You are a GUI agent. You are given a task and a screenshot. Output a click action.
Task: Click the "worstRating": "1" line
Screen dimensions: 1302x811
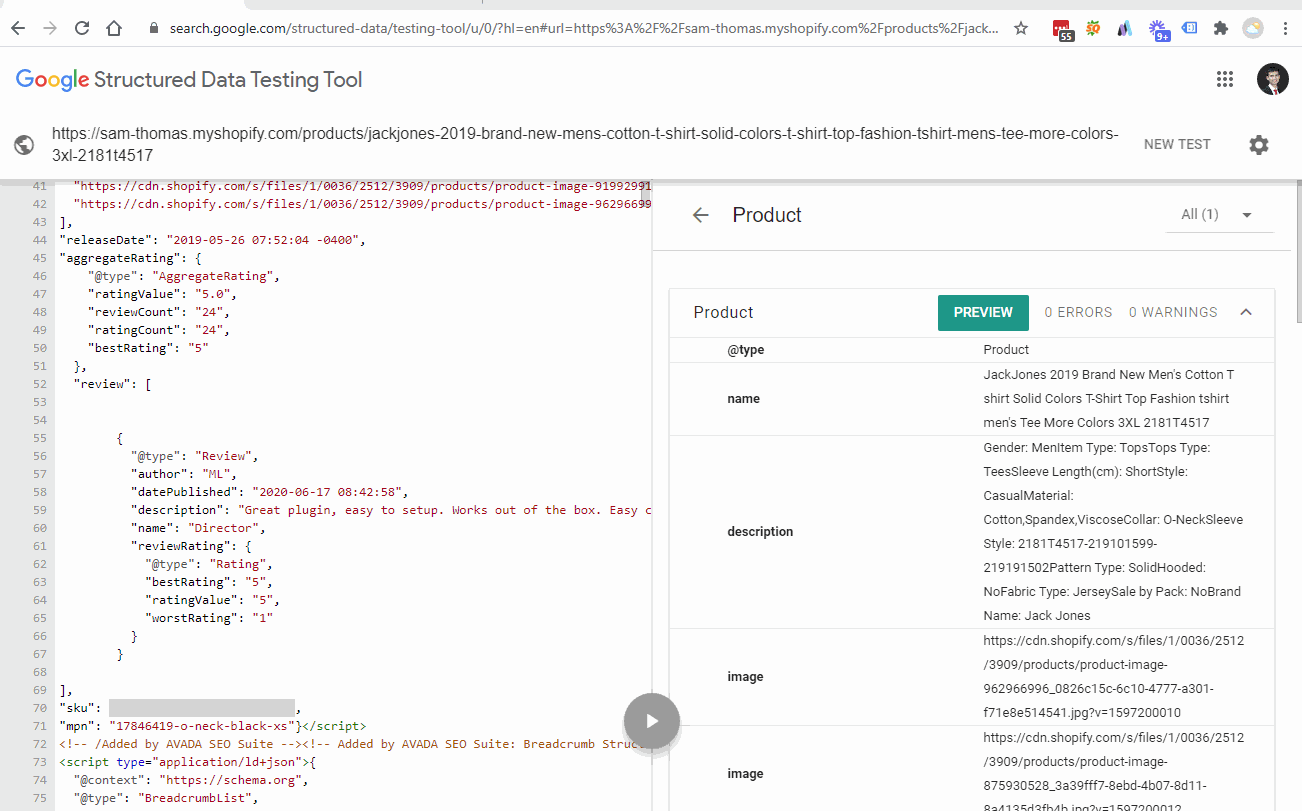point(210,618)
